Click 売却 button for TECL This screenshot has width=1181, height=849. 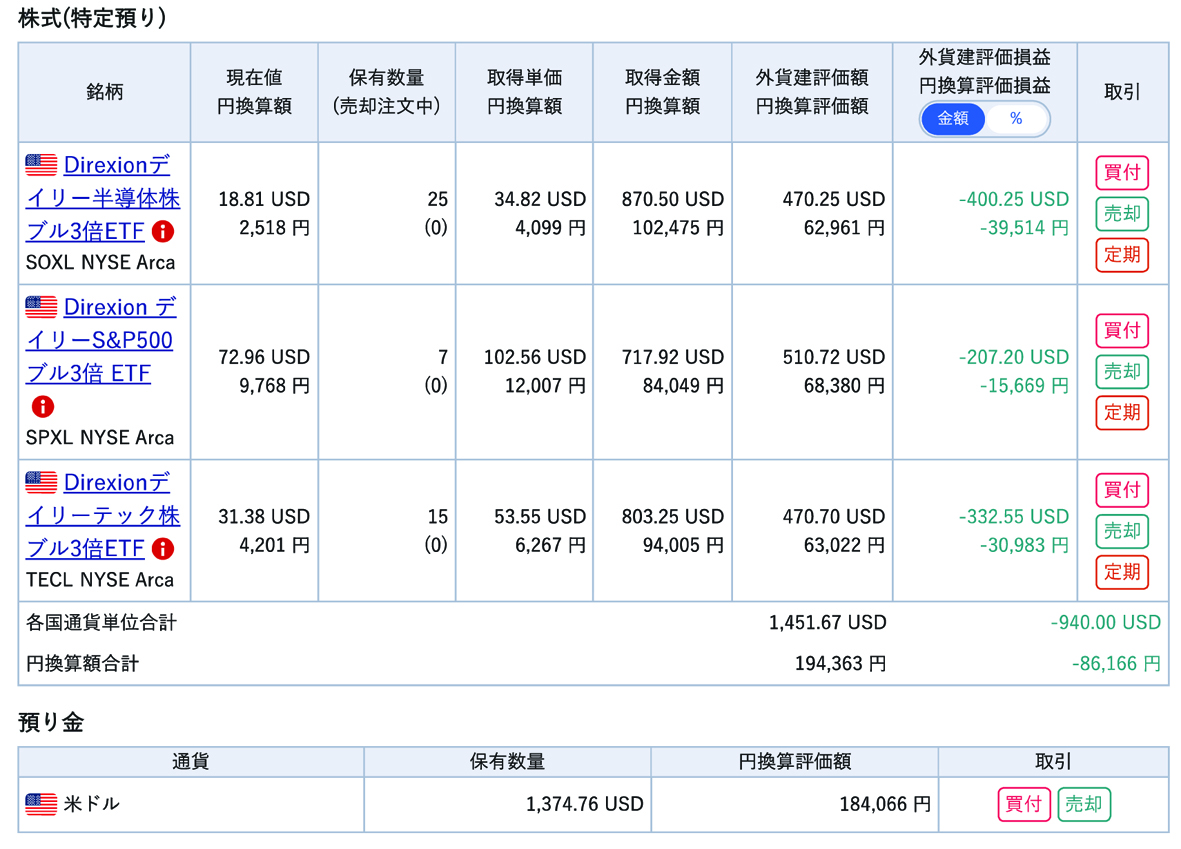coord(1121,530)
